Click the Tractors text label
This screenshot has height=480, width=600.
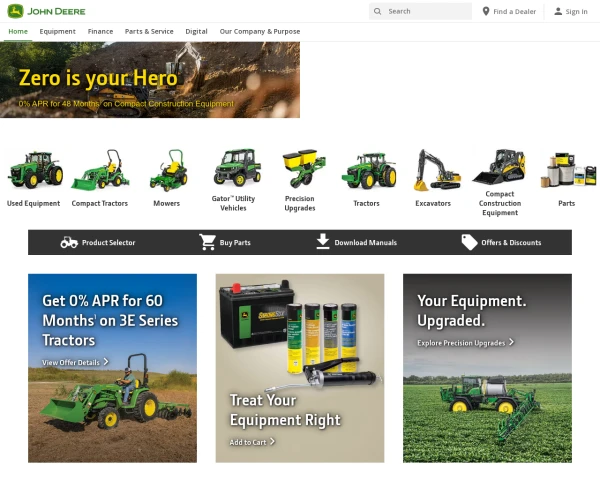pos(366,203)
